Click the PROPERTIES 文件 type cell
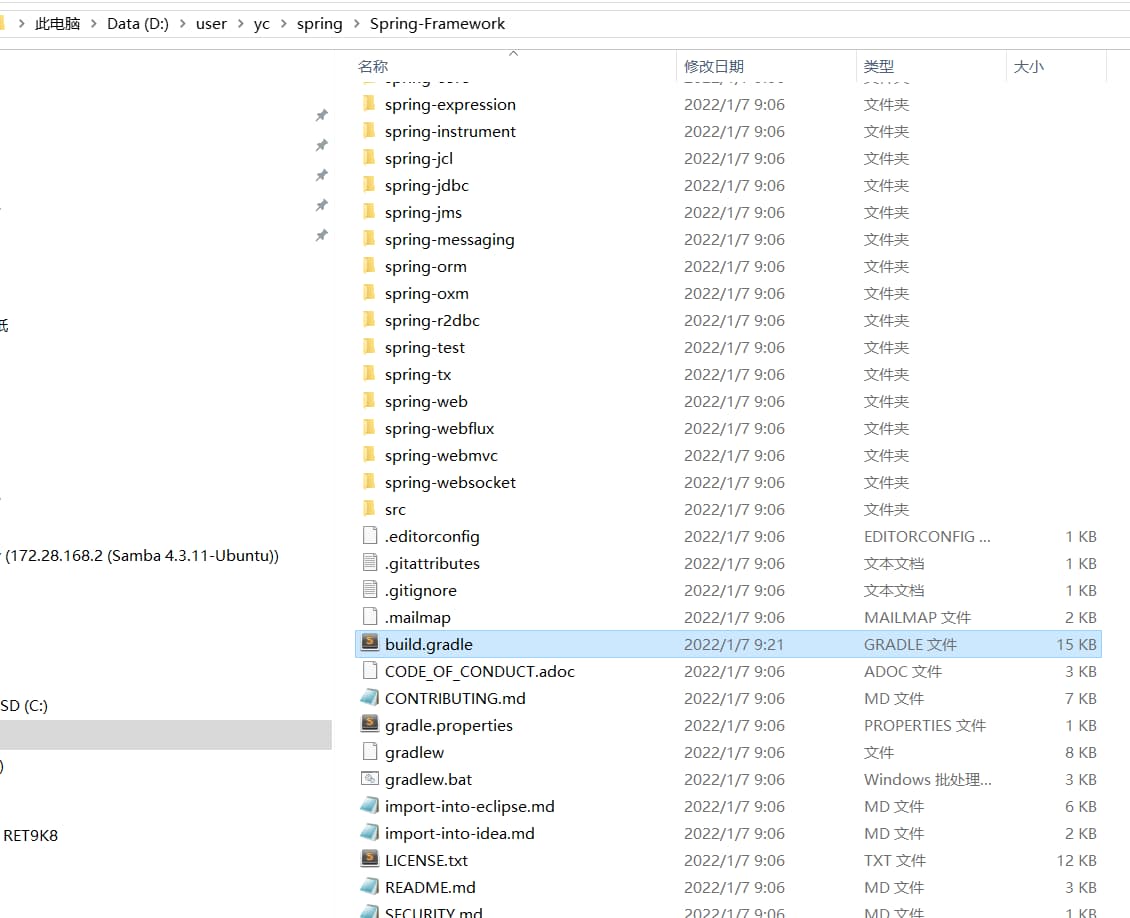 [925, 726]
